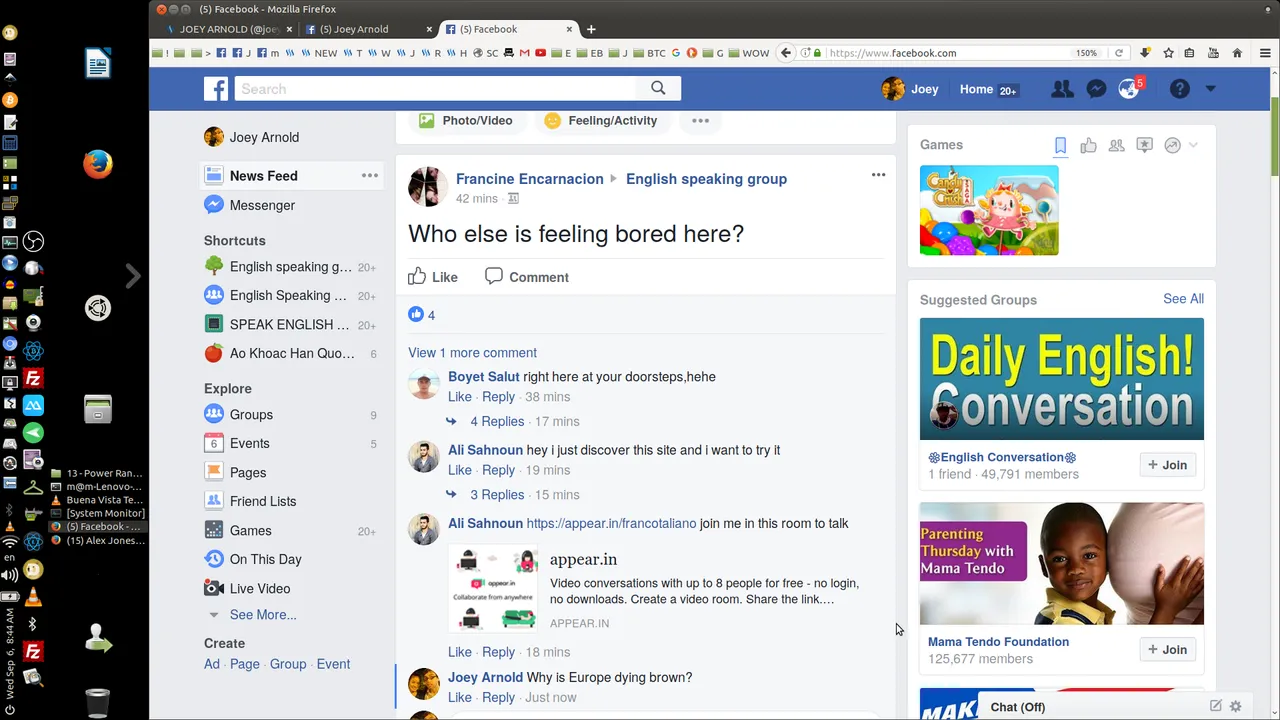
Task: Open the appear.in/francotaliano link
Action: click(x=611, y=523)
